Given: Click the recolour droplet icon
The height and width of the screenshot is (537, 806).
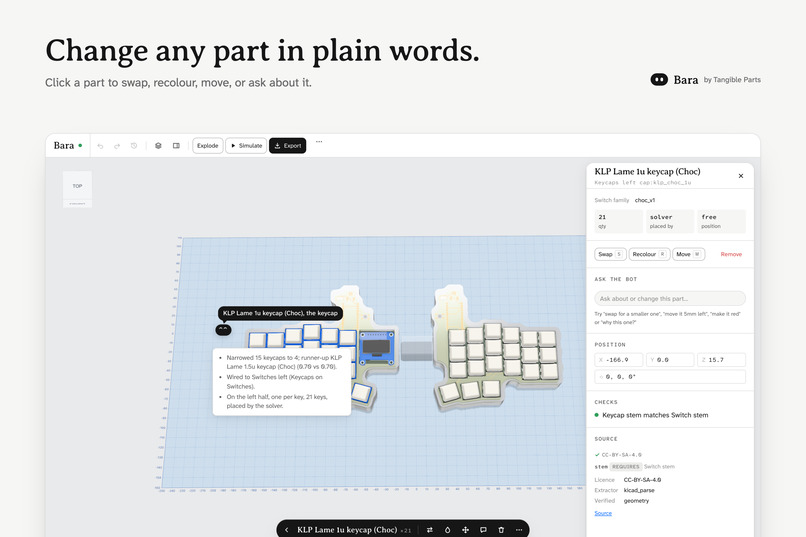Looking at the screenshot, I should [x=447, y=530].
